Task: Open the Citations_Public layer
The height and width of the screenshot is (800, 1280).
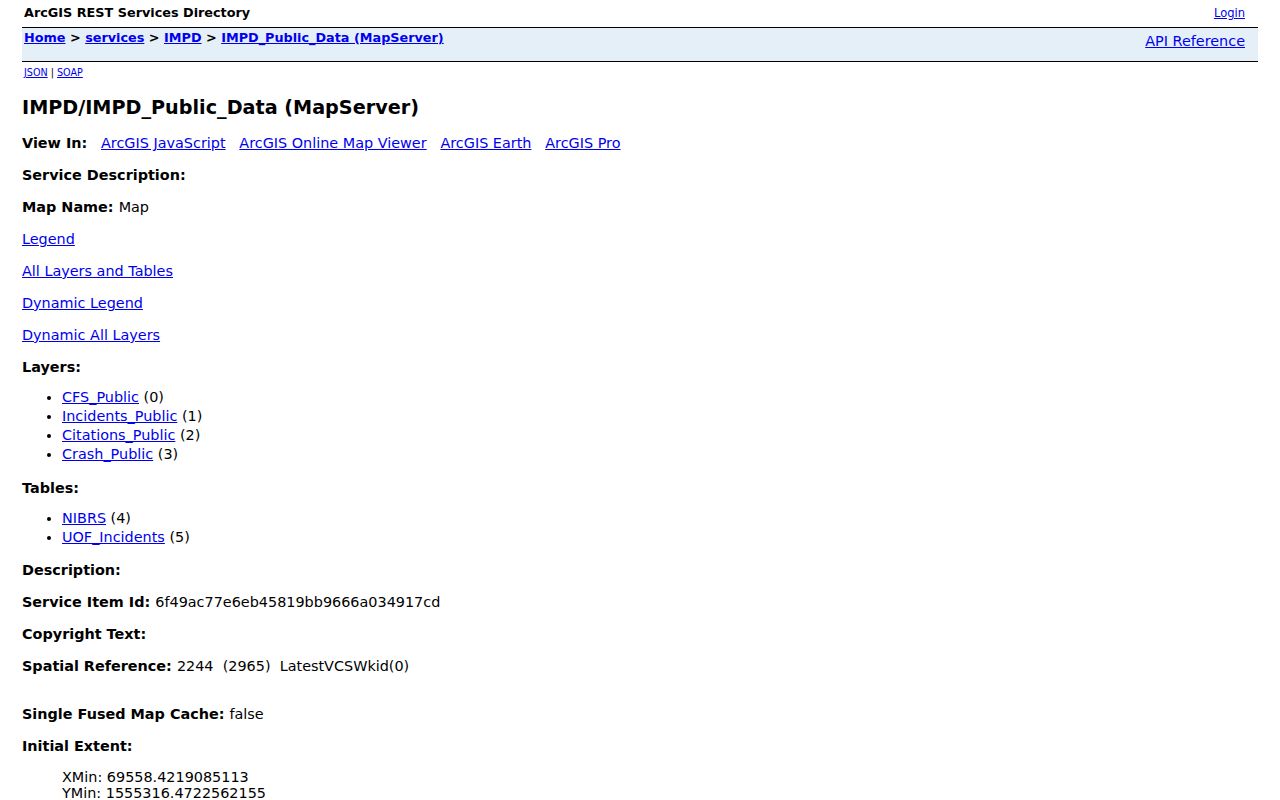Action: tap(118, 435)
